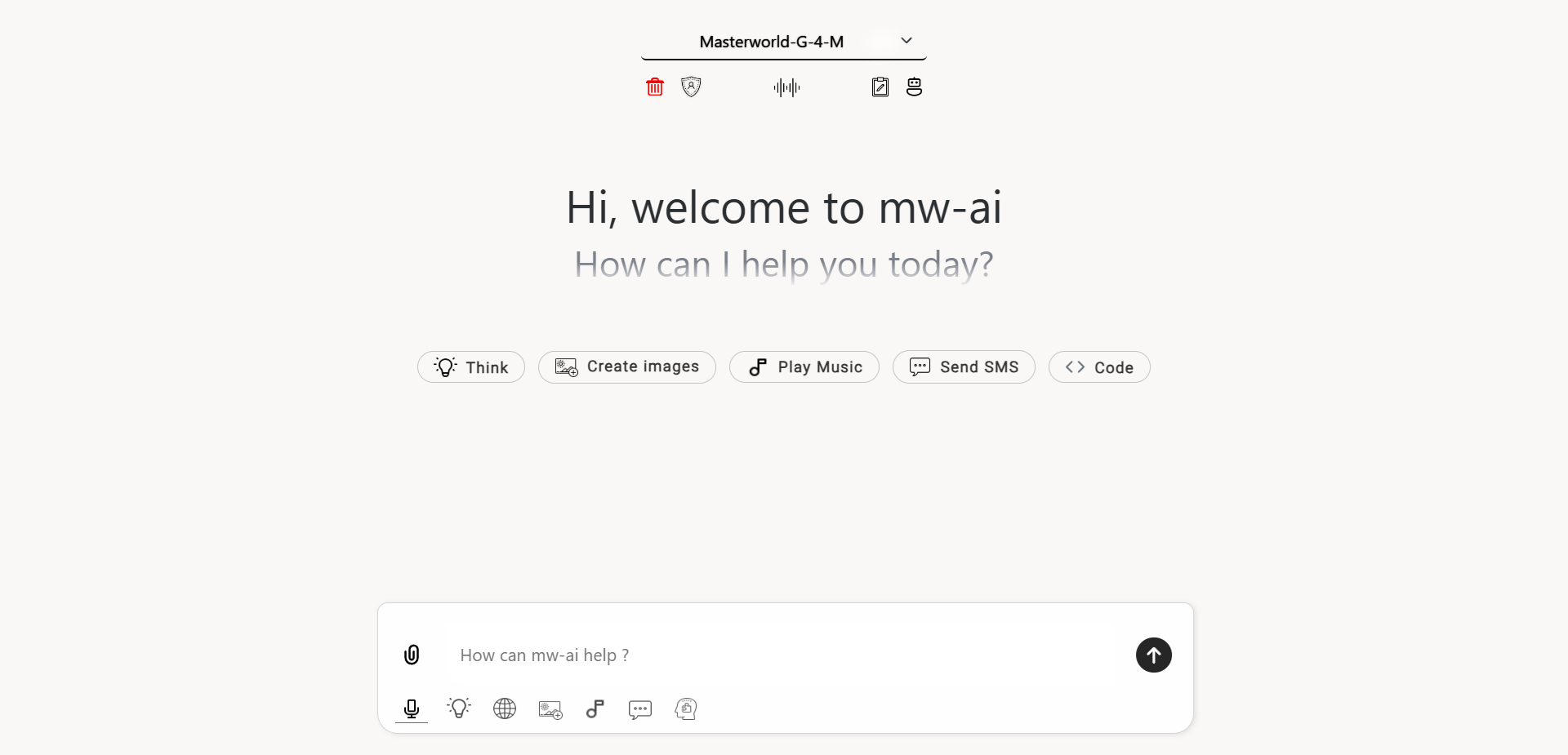Open the Code suggestion option
This screenshot has width=1568, height=755.
tap(1098, 366)
